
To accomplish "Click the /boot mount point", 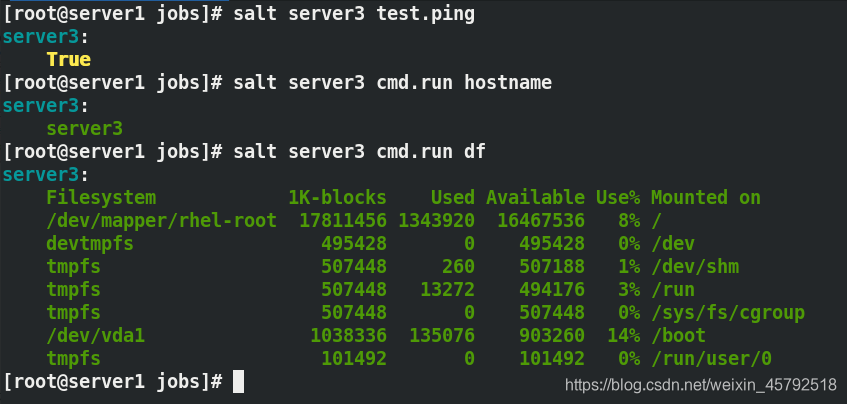I will click(678, 335).
